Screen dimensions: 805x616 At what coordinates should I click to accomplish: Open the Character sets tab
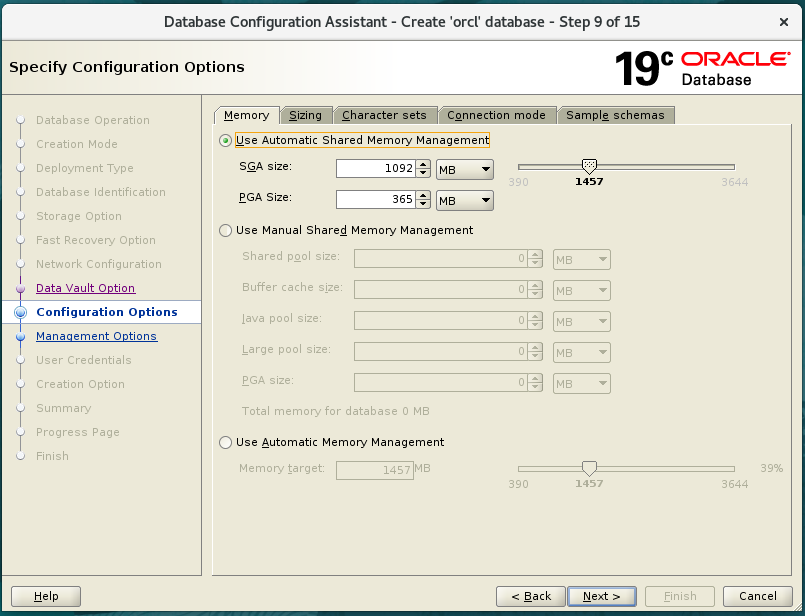tap(384, 116)
